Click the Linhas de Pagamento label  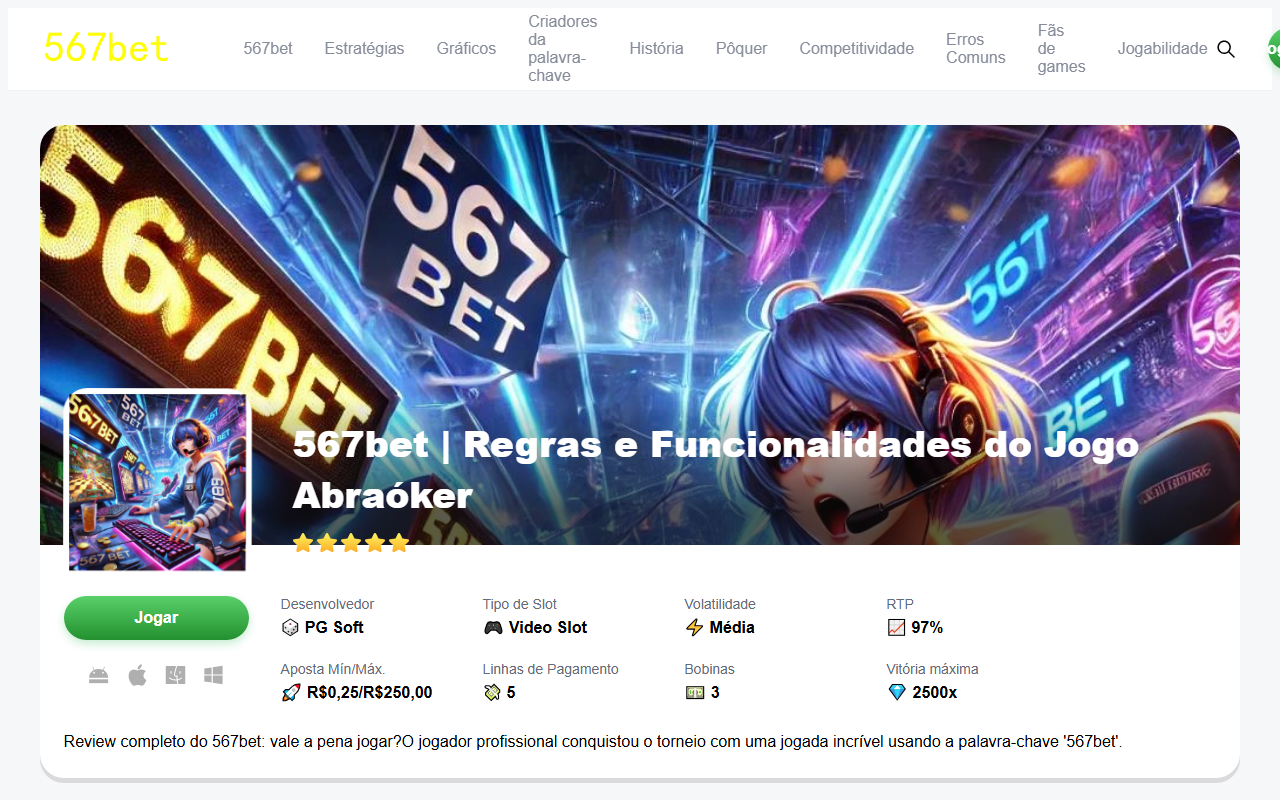pyautogui.click(x=551, y=669)
